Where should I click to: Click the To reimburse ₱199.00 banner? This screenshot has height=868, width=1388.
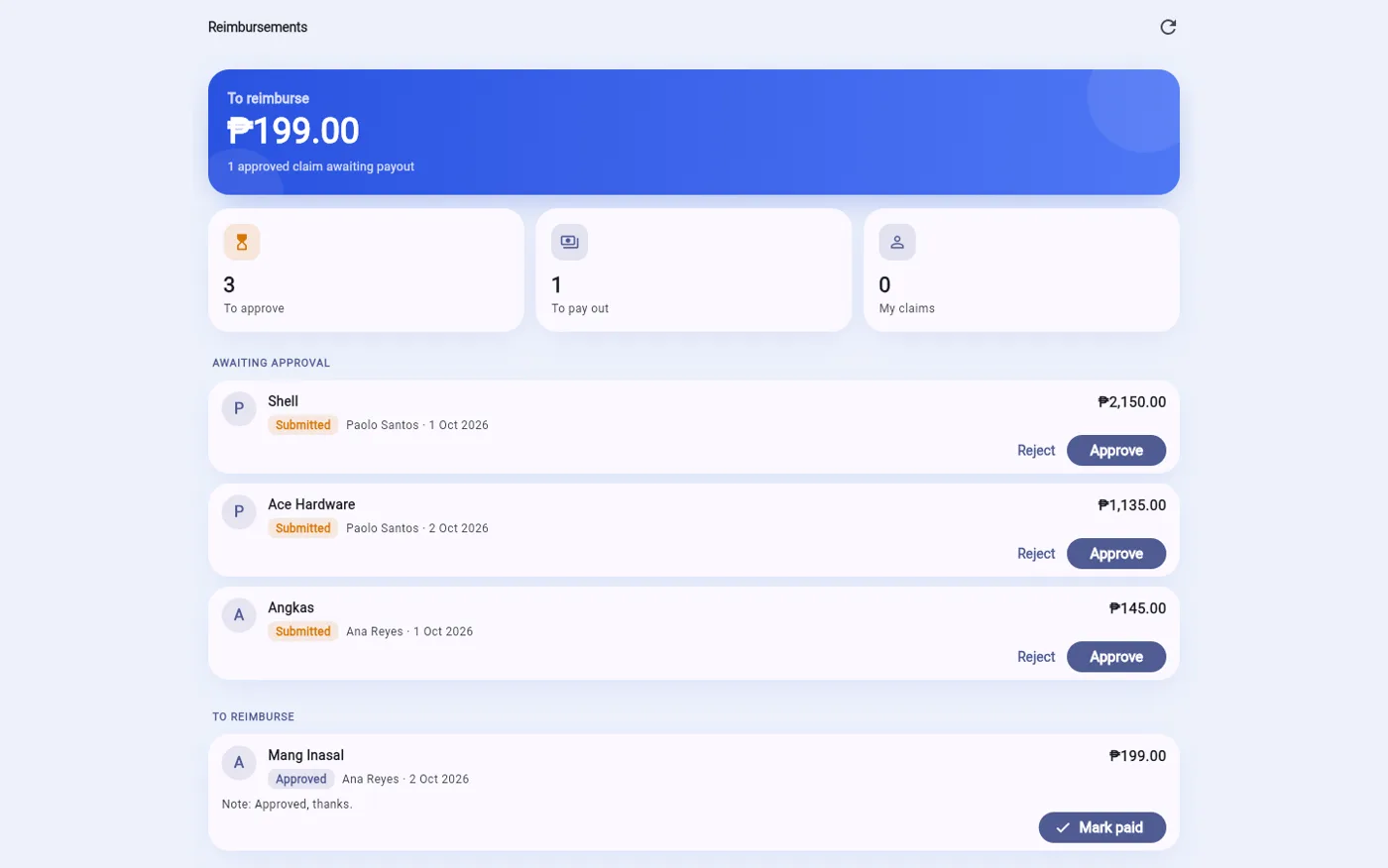pyautogui.click(x=694, y=132)
